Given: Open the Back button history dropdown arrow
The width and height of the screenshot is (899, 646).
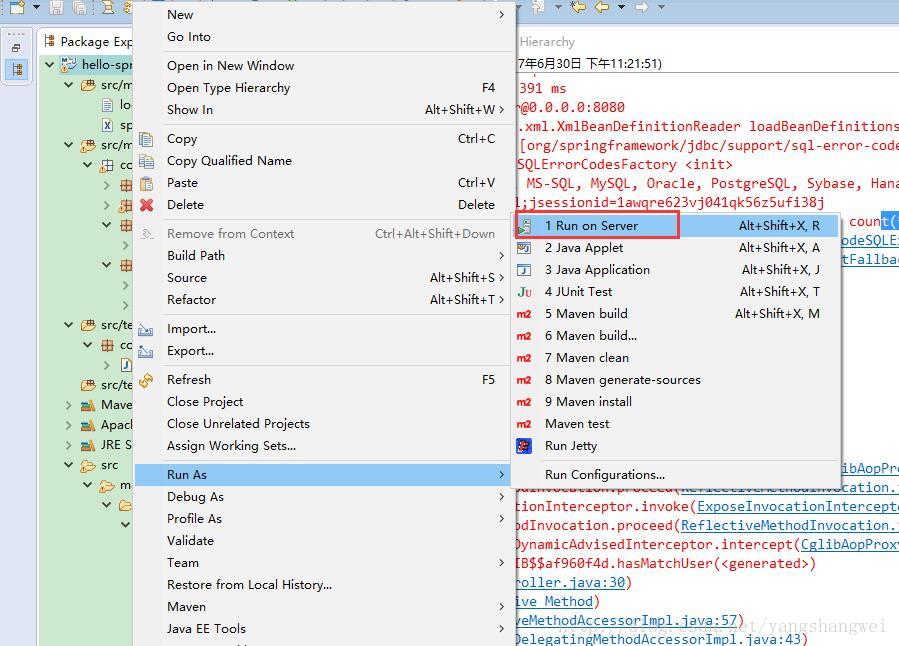Looking at the screenshot, I should click(622, 6).
